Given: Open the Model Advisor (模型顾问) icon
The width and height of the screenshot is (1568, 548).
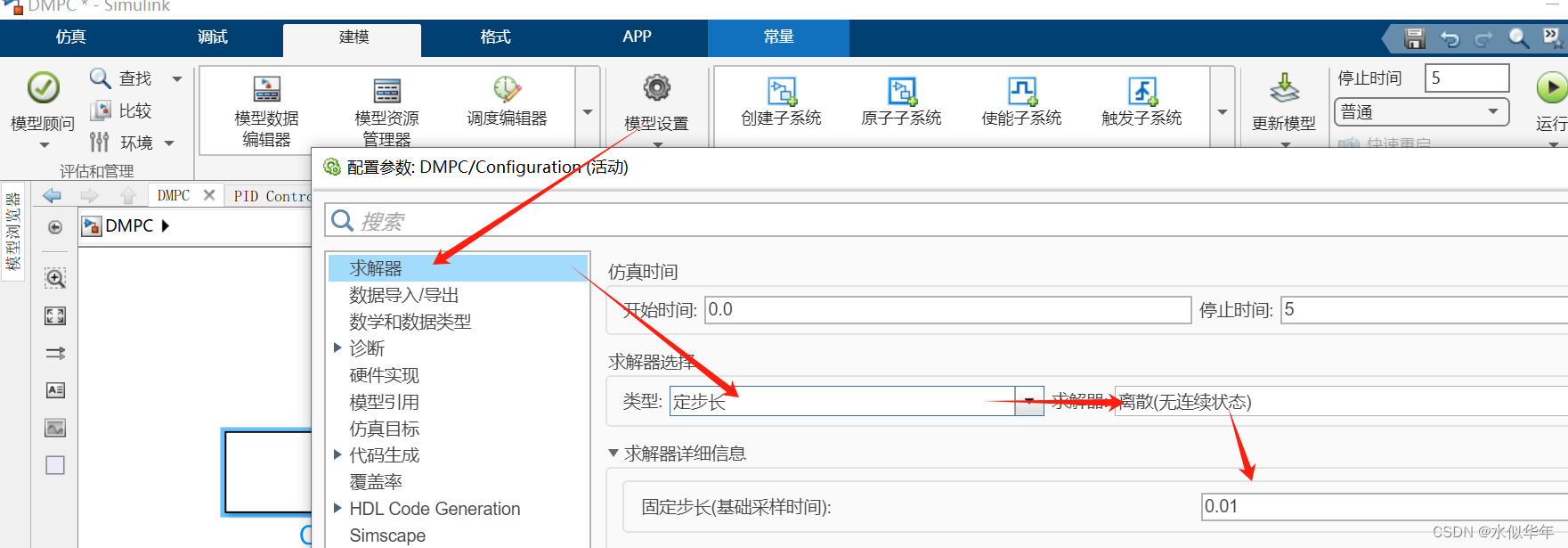Looking at the screenshot, I should [x=43, y=87].
